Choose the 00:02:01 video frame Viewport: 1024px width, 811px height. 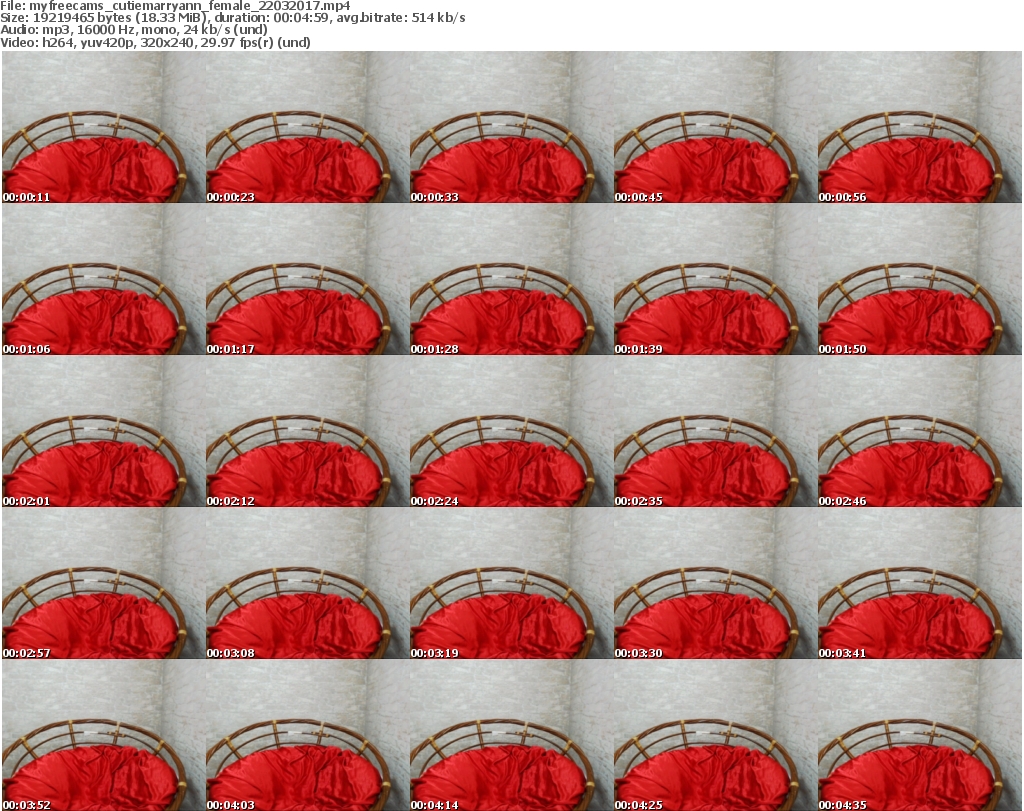pyautogui.click(x=104, y=432)
